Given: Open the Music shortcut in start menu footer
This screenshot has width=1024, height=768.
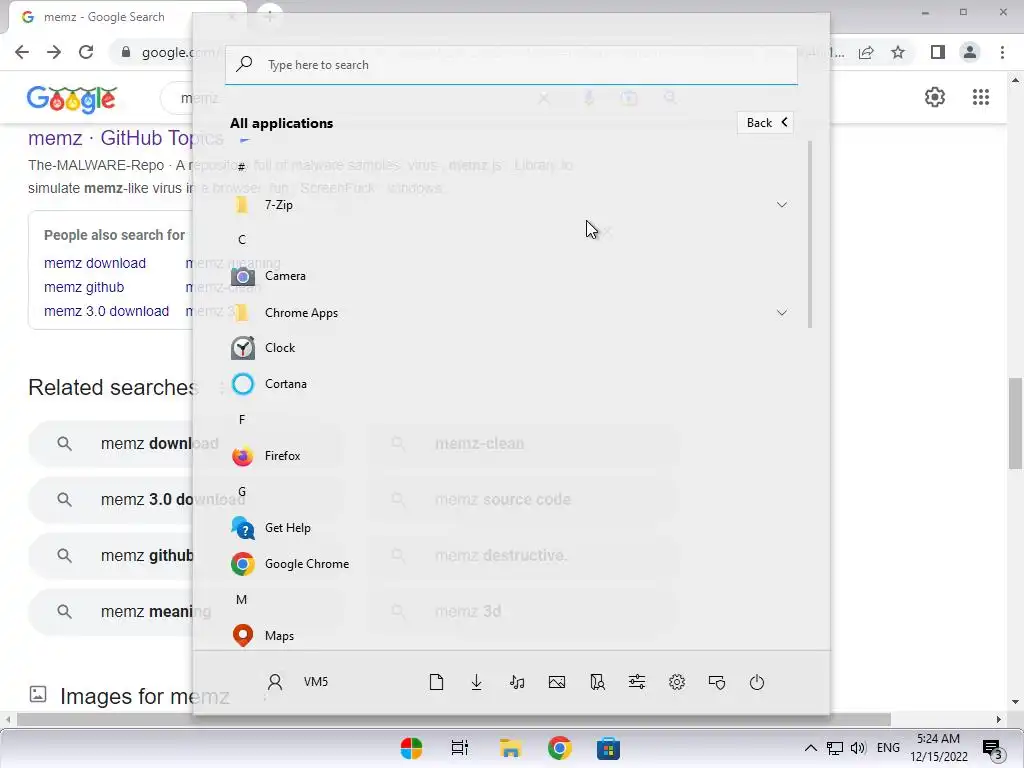Looking at the screenshot, I should [x=517, y=682].
